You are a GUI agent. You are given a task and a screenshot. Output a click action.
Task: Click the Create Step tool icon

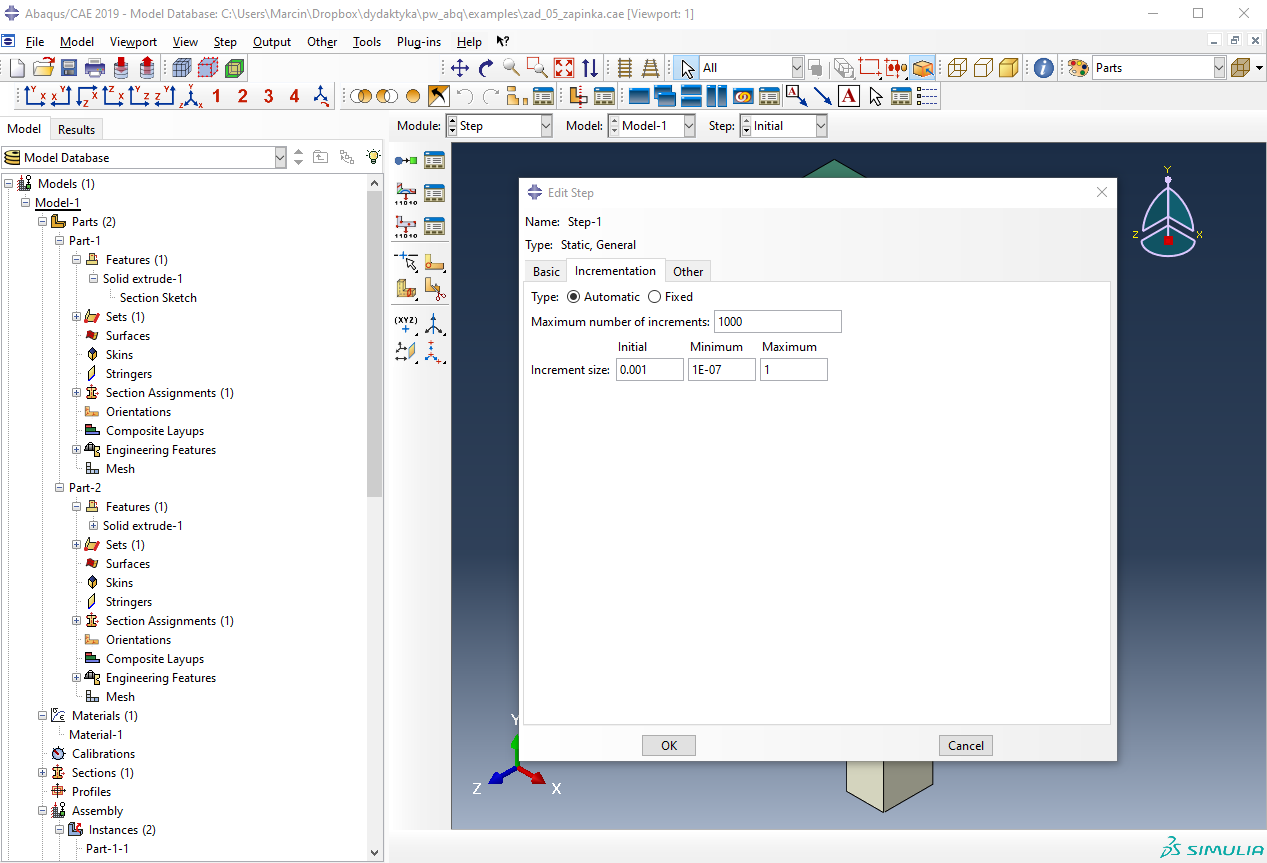click(x=406, y=160)
